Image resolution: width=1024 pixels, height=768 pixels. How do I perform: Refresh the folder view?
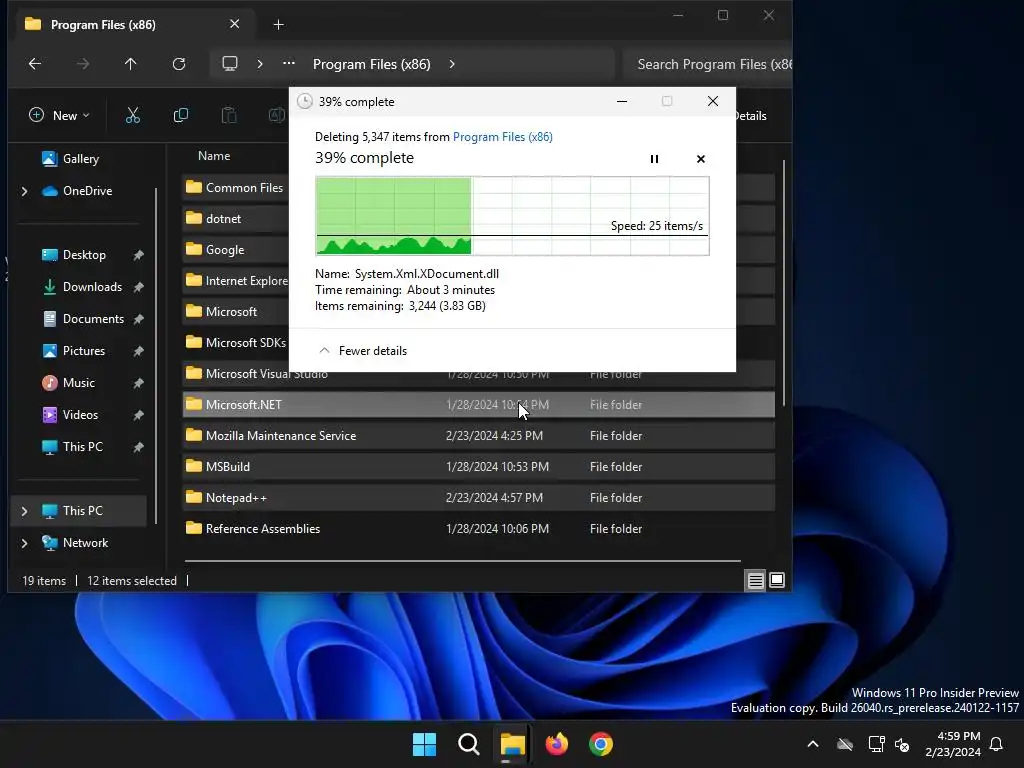coord(179,64)
